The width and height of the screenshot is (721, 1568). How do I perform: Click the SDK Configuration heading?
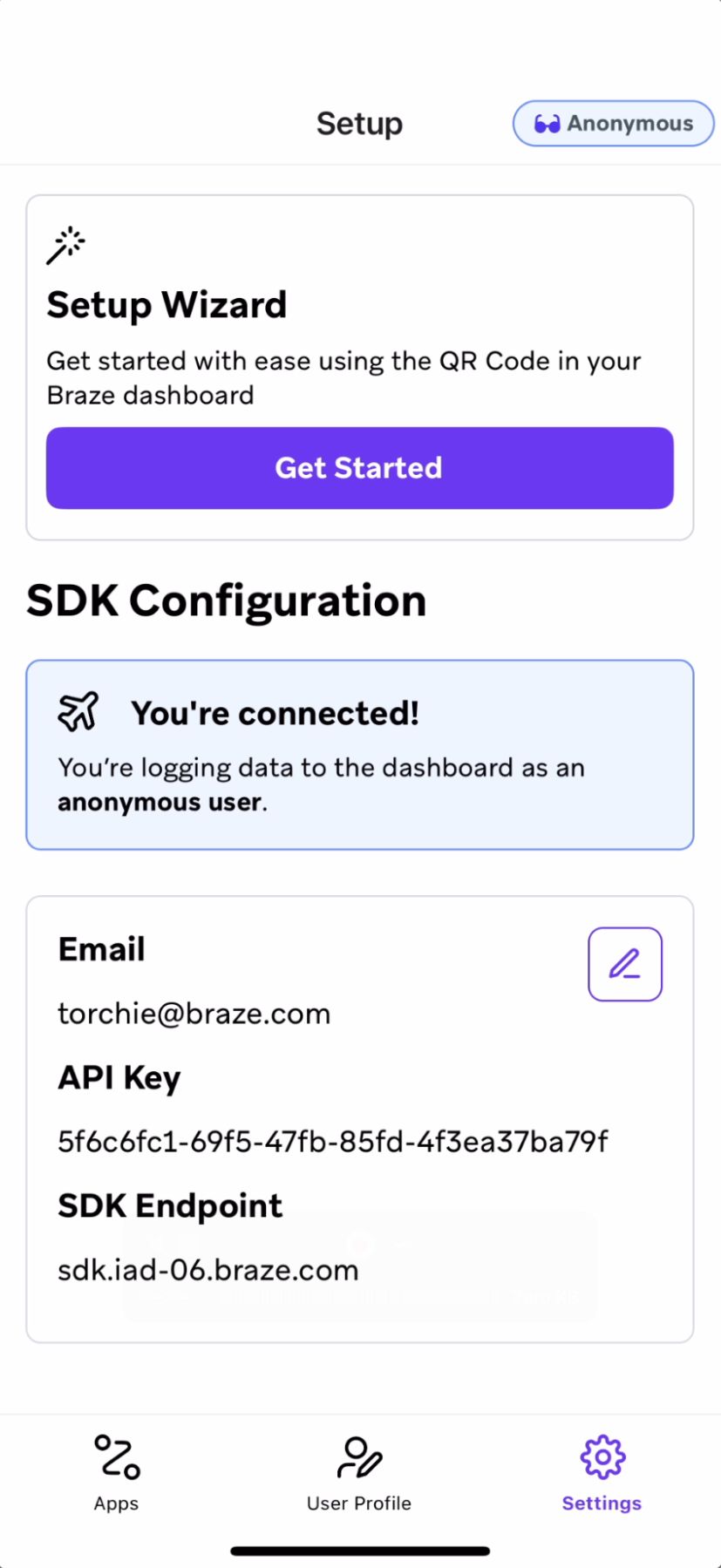226,601
